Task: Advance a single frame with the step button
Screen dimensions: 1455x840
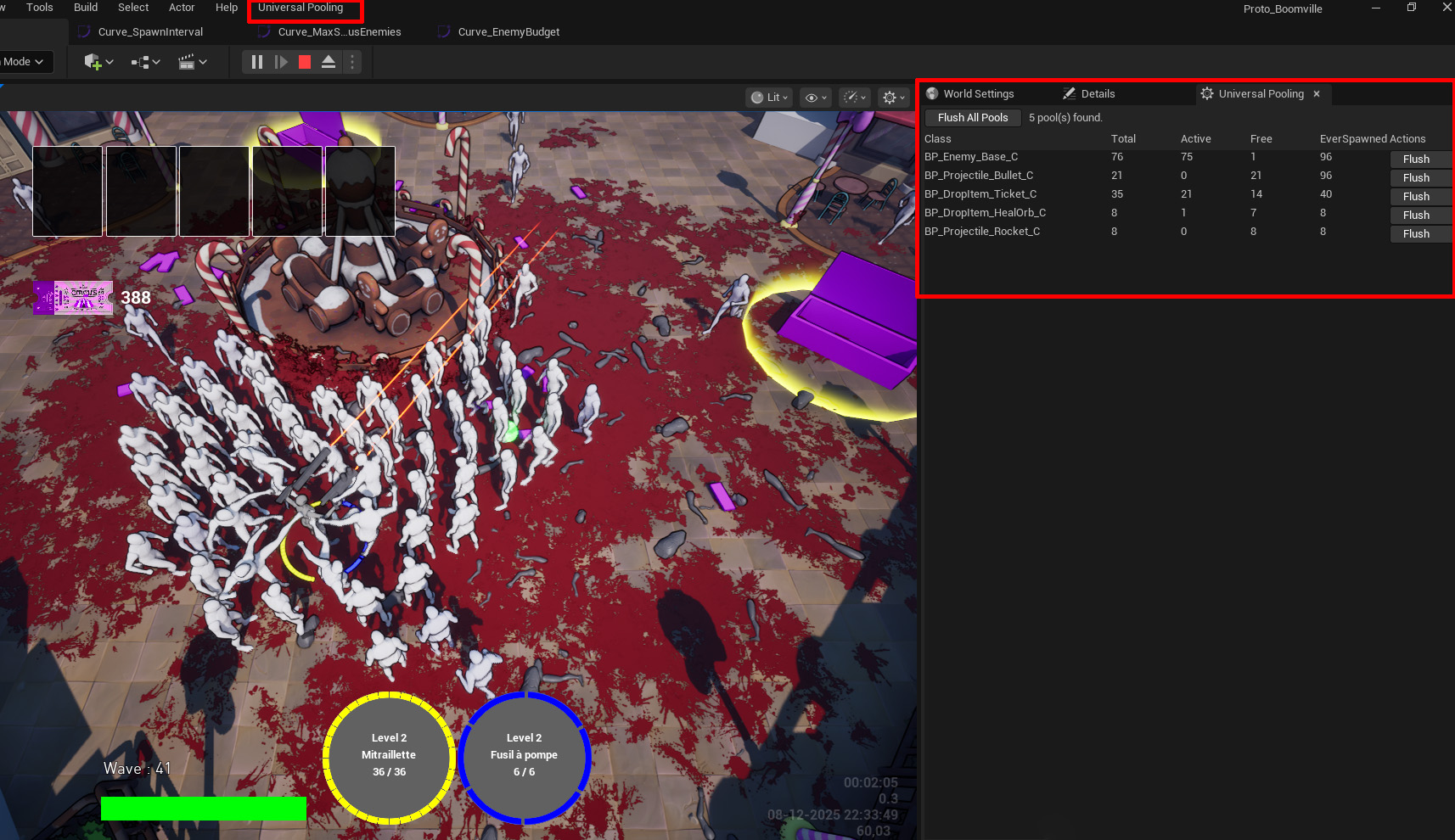Action: point(281,62)
